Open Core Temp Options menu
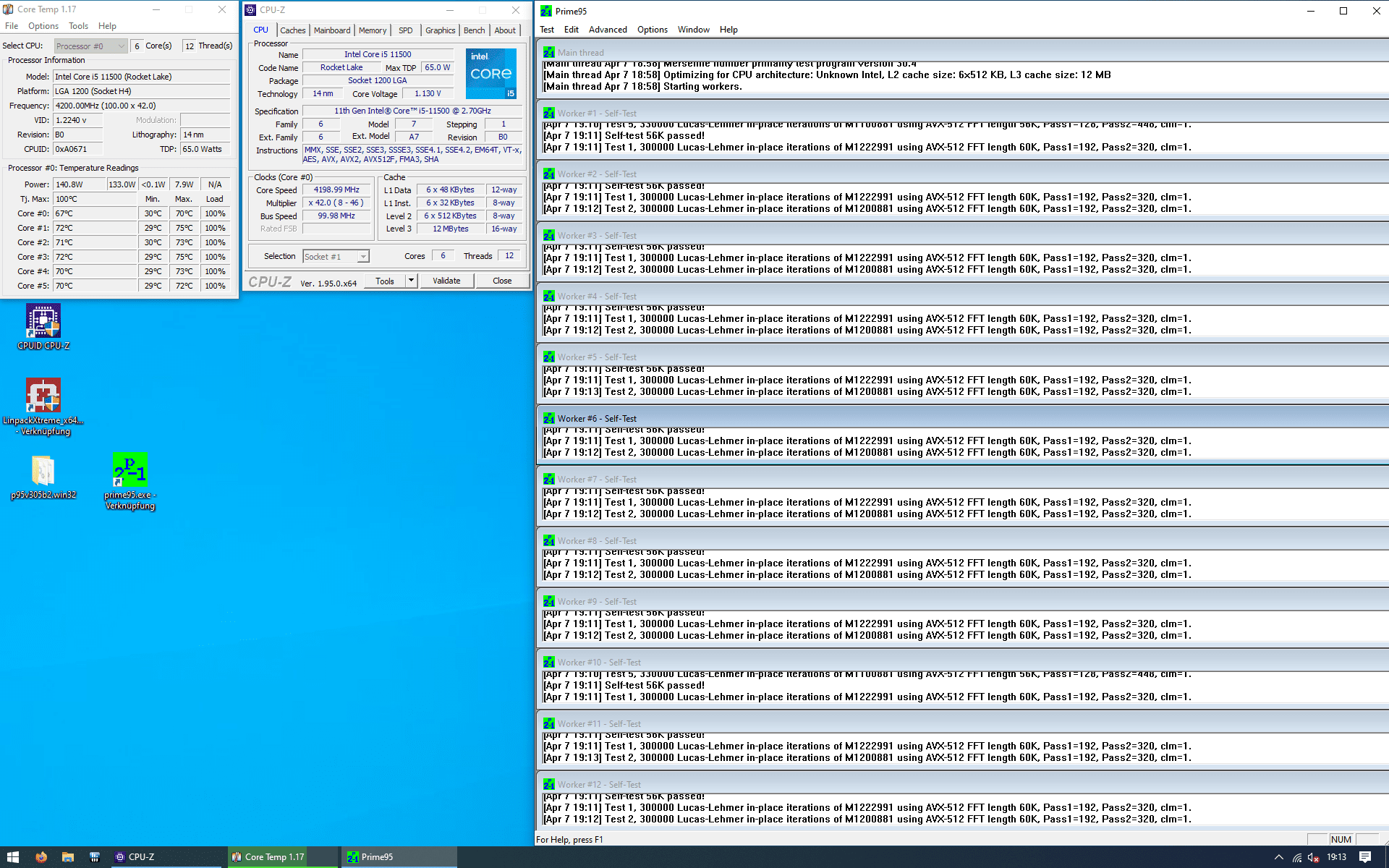The width and height of the screenshot is (1389, 868). (43, 26)
